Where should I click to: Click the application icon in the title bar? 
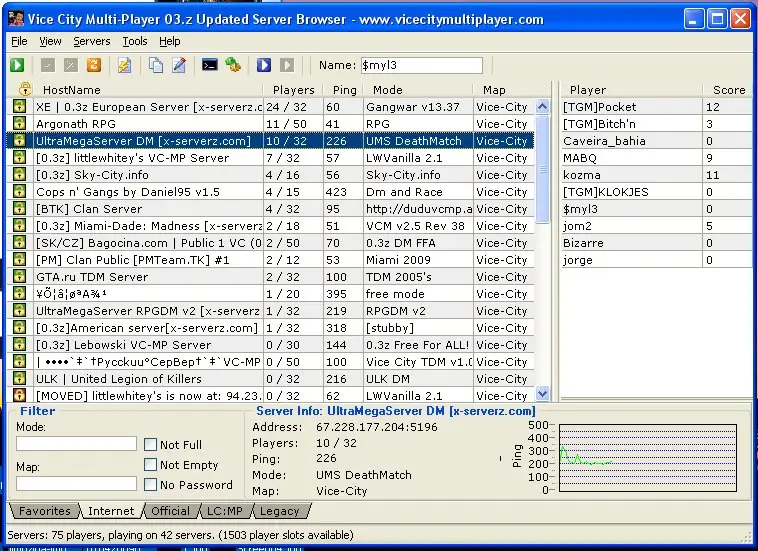pyautogui.click(x=16, y=19)
